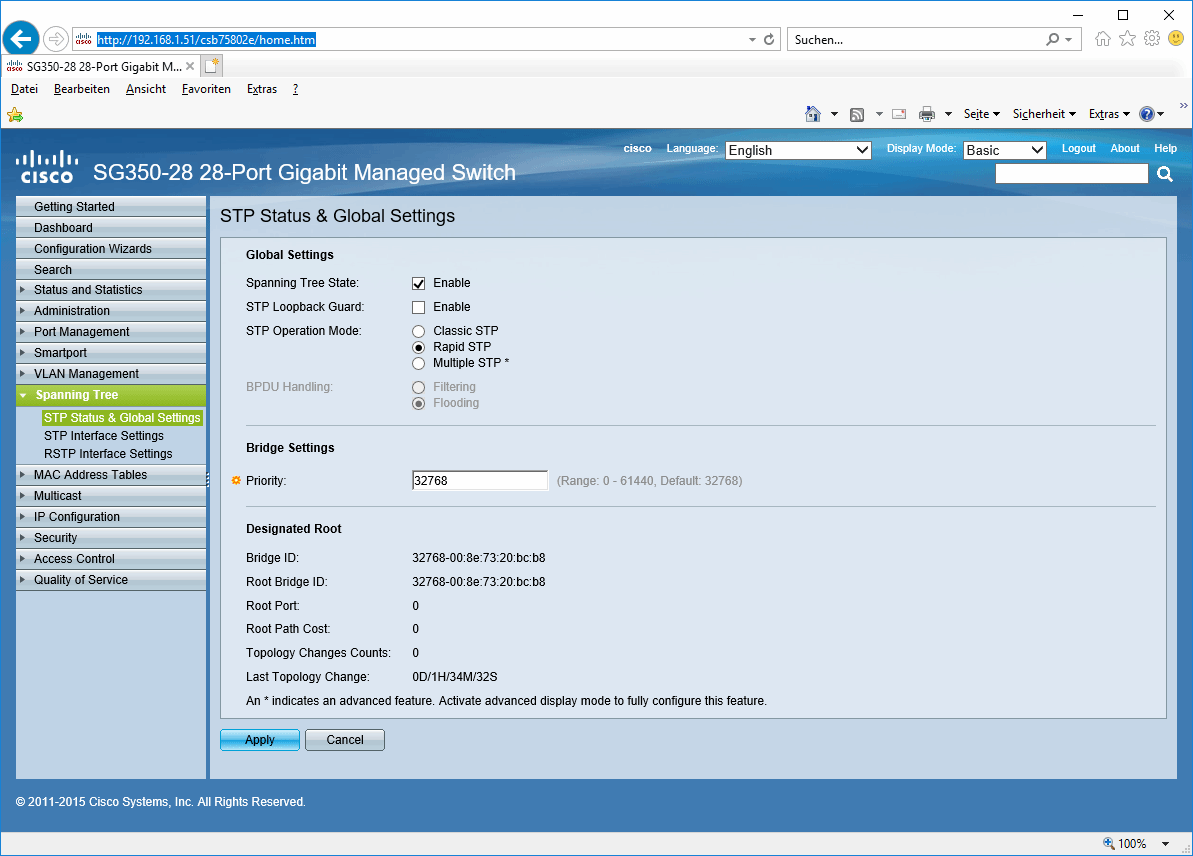Image resolution: width=1193 pixels, height=856 pixels.
Task: Open the Language dropdown
Action: click(798, 149)
